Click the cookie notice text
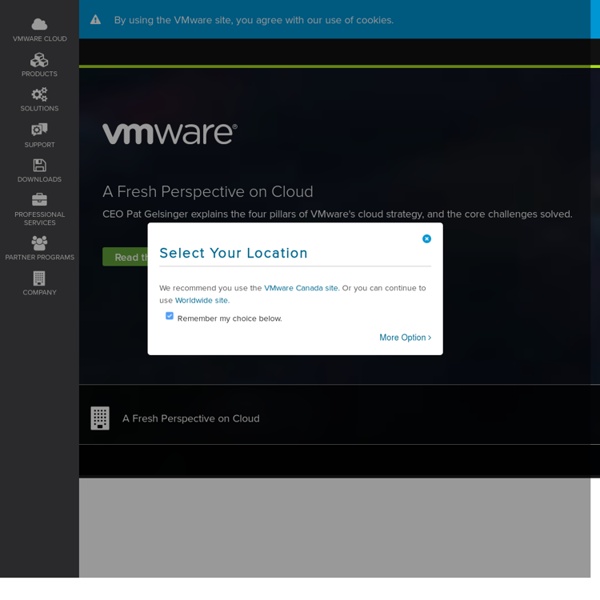The image size is (600, 600). point(254,20)
